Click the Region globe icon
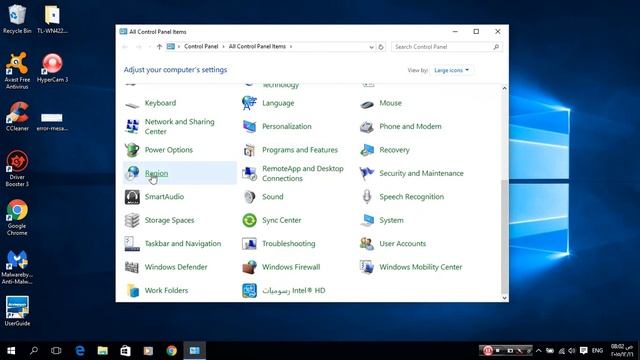 point(132,173)
